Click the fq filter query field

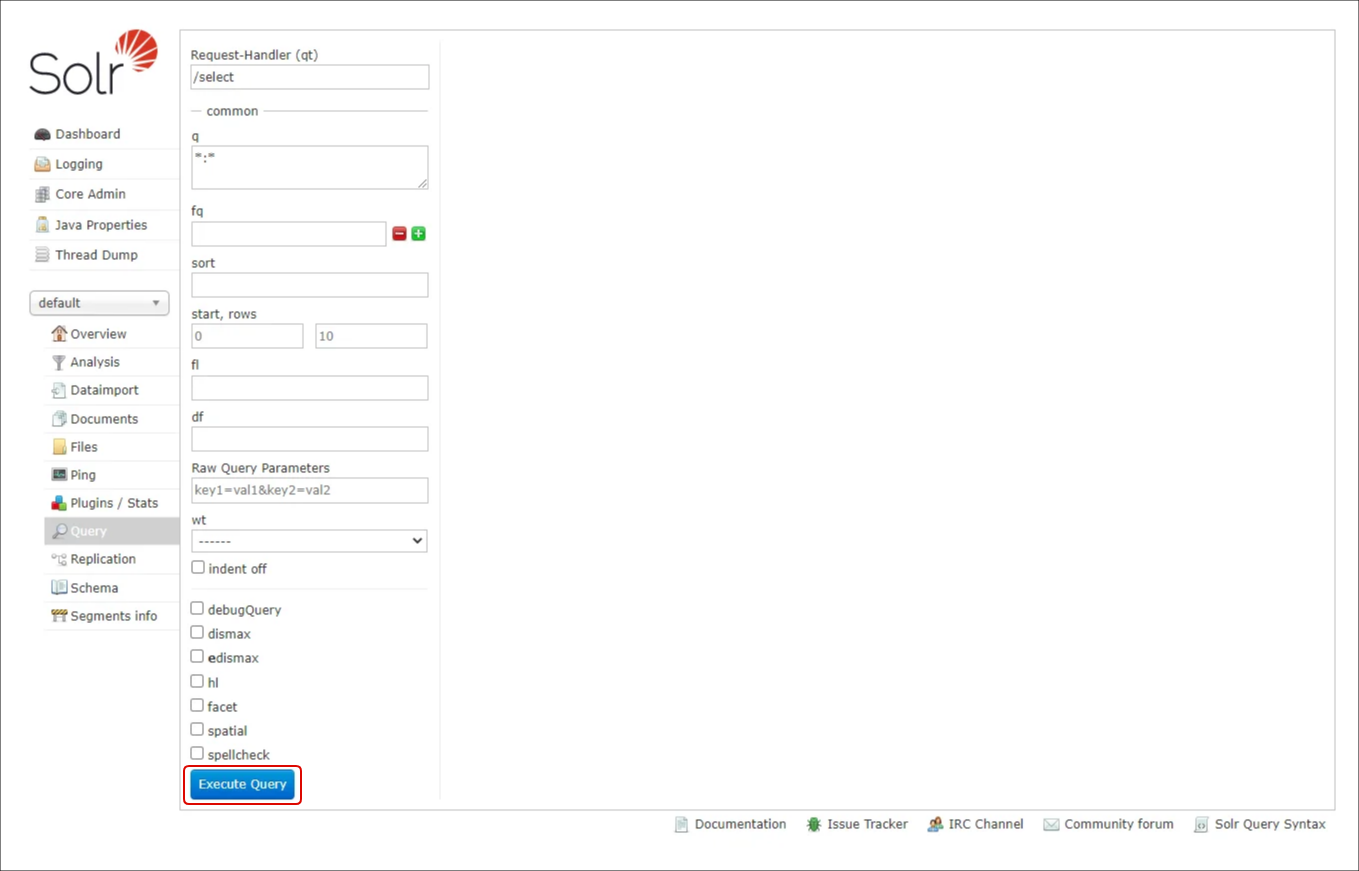click(x=289, y=234)
